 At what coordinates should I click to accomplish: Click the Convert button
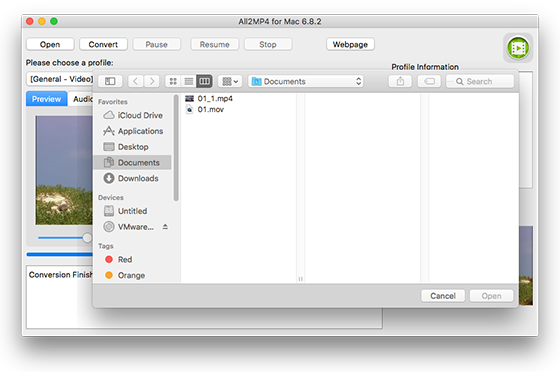[x=103, y=44]
